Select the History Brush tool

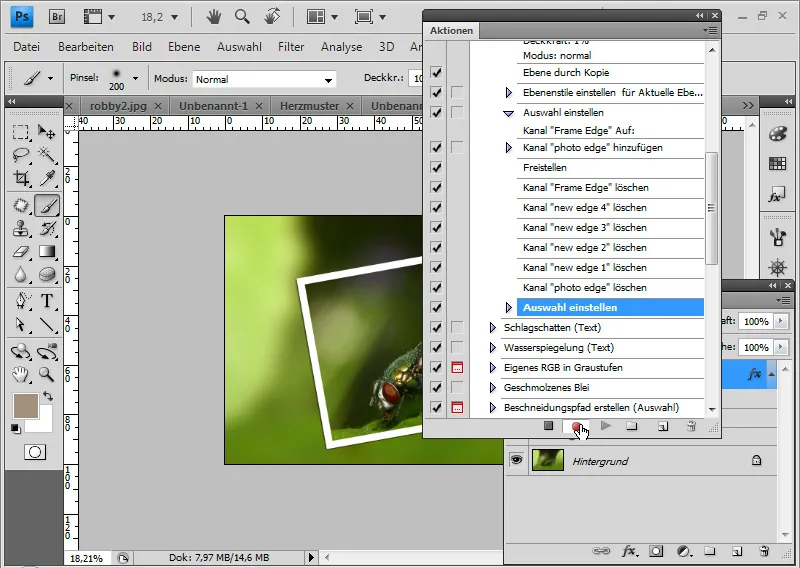[46, 229]
